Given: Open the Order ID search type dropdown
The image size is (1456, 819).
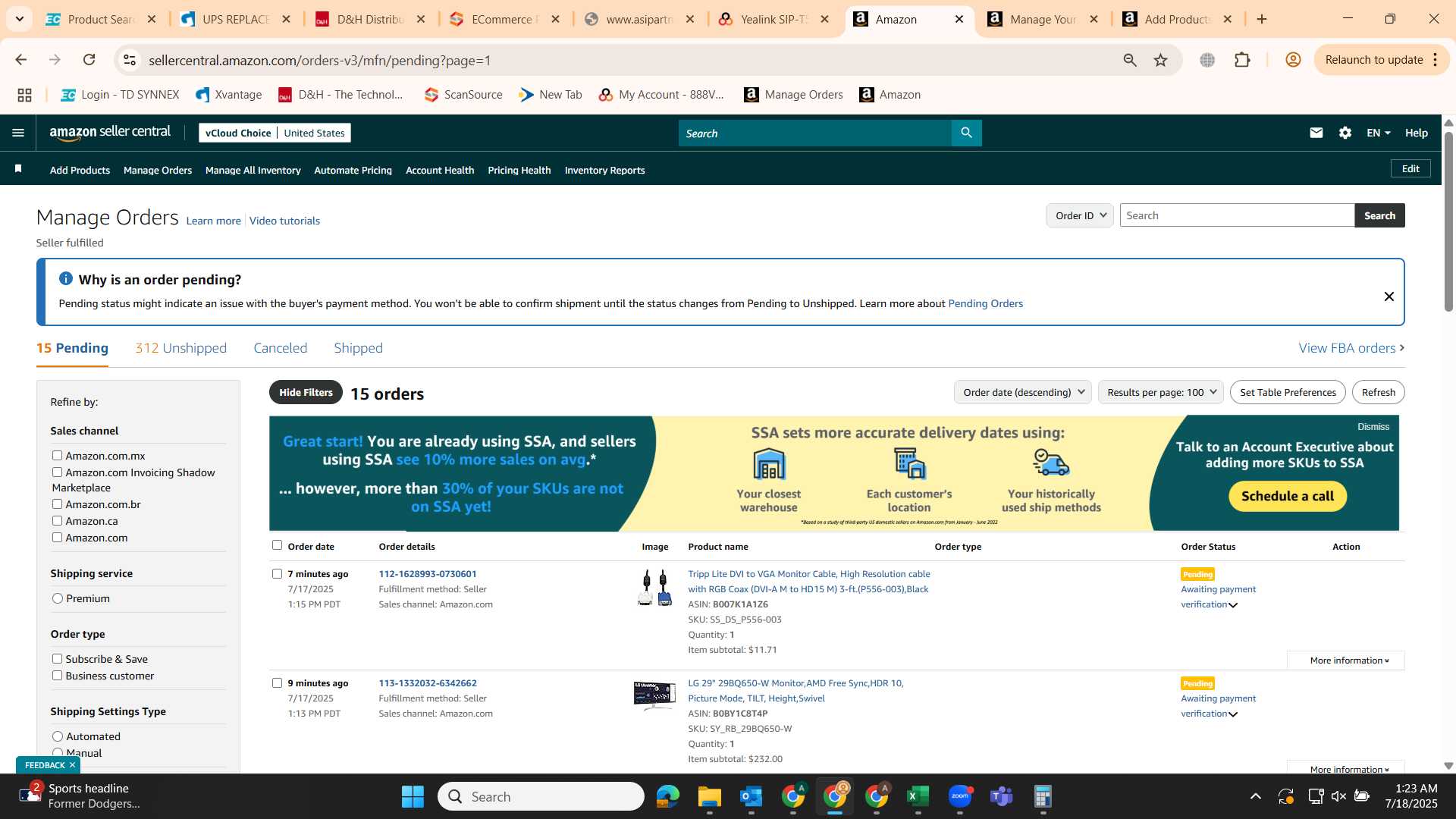Looking at the screenshot, I should pos(1080,215).
